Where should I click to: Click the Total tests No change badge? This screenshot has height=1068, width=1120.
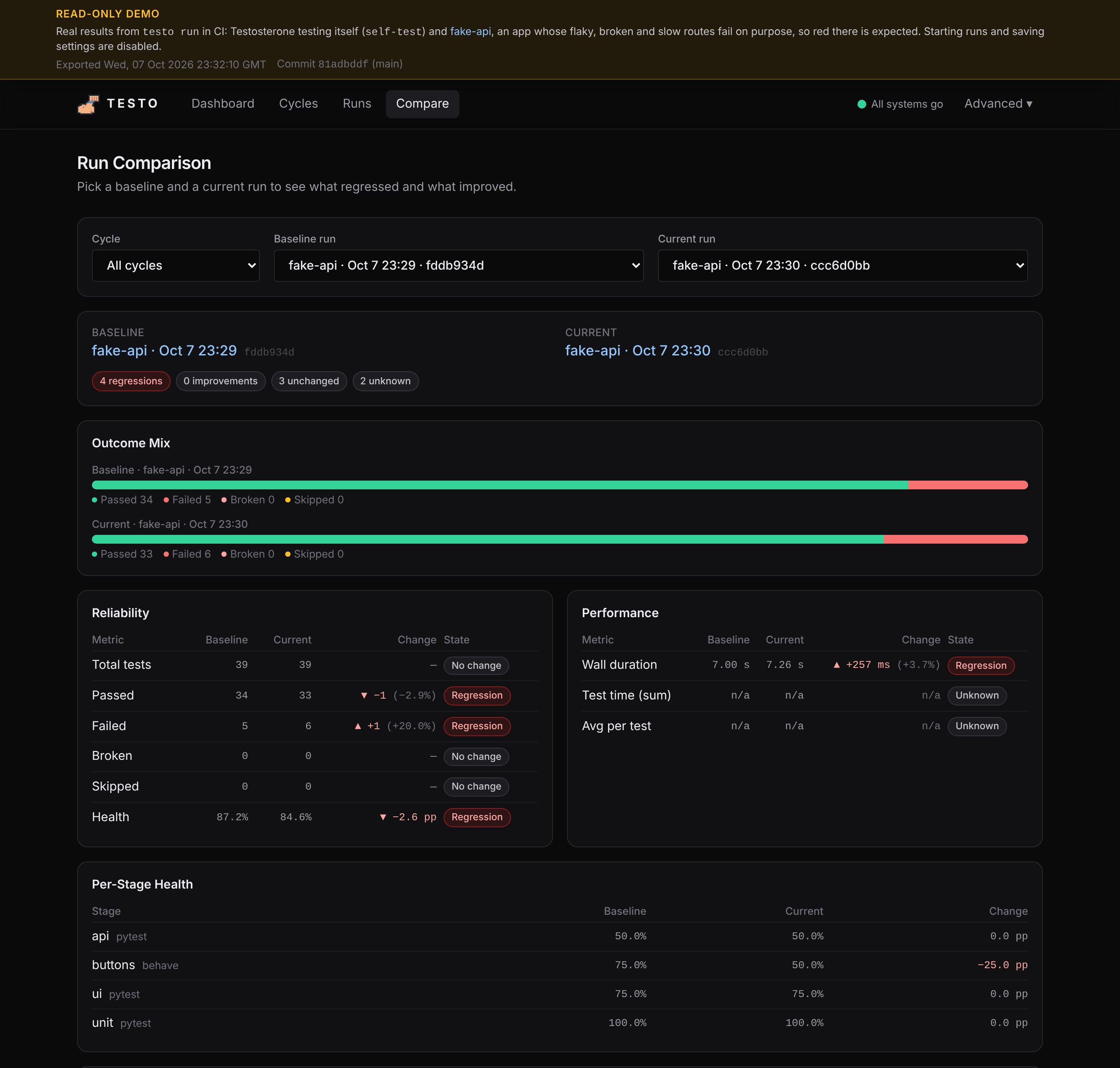pyautogui.click(x=476, y=665)
